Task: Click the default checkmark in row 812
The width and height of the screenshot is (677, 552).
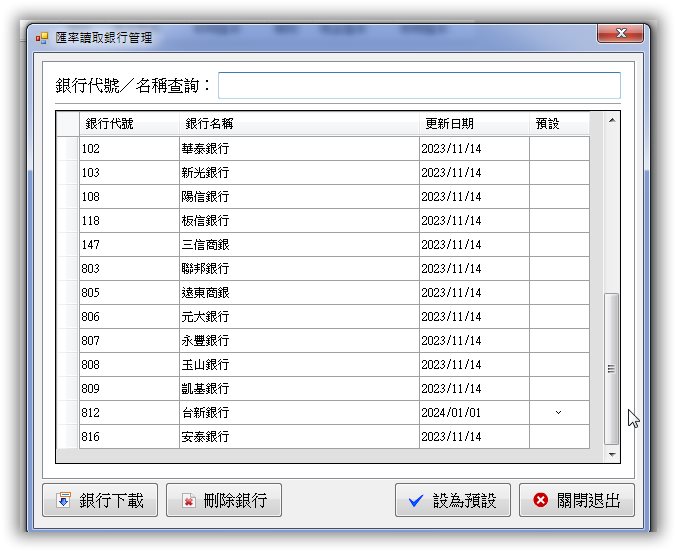Action: (558, 412)
